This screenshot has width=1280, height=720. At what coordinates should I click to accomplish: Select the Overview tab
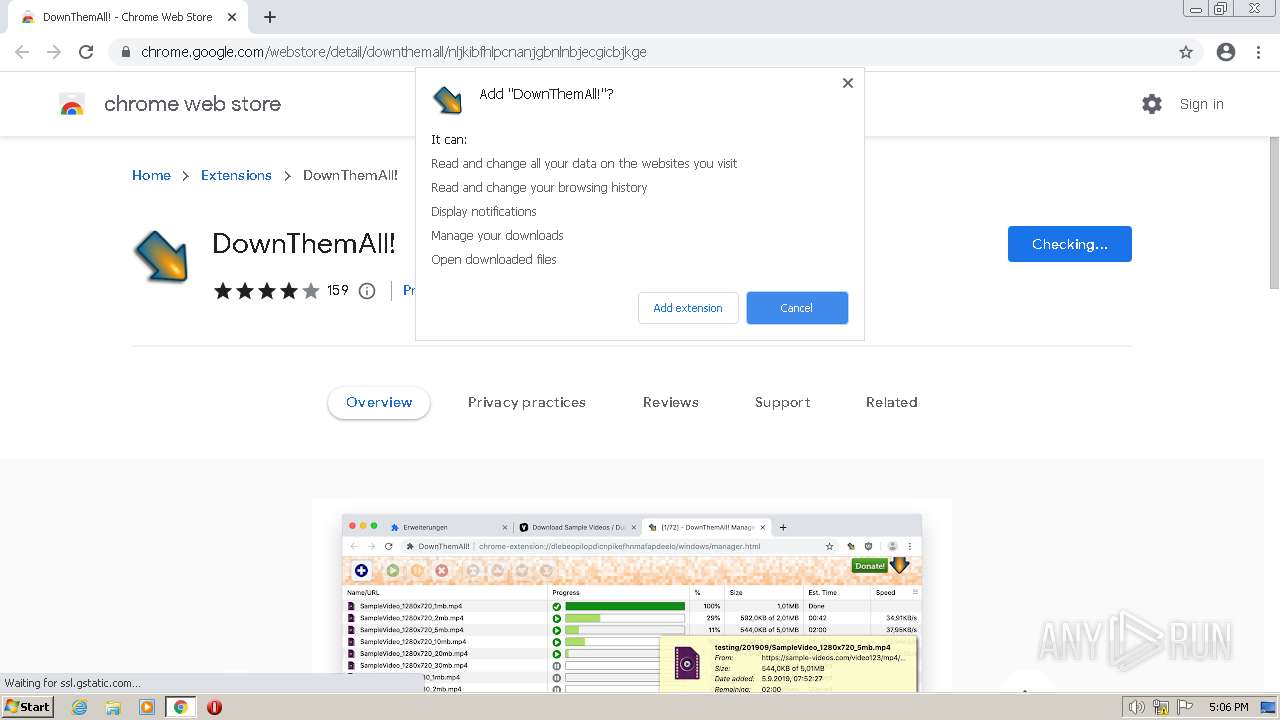(x=379, y=403)
